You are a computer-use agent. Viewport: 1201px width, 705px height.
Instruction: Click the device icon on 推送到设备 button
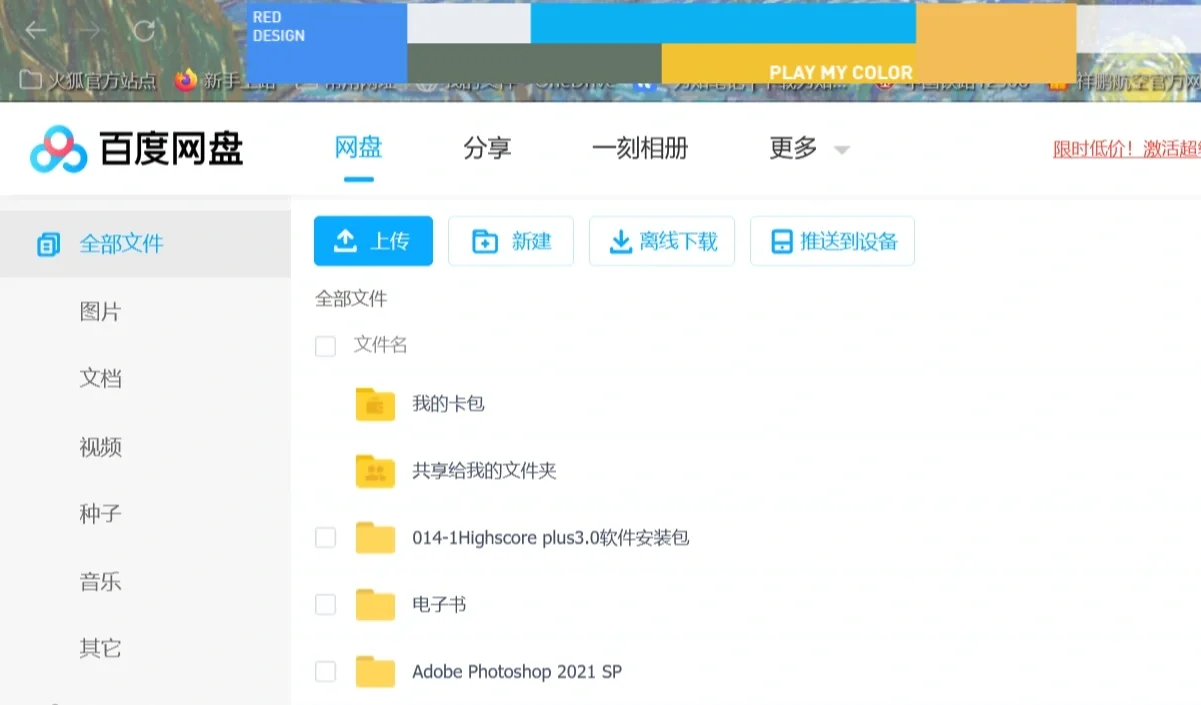coord(781,240)
